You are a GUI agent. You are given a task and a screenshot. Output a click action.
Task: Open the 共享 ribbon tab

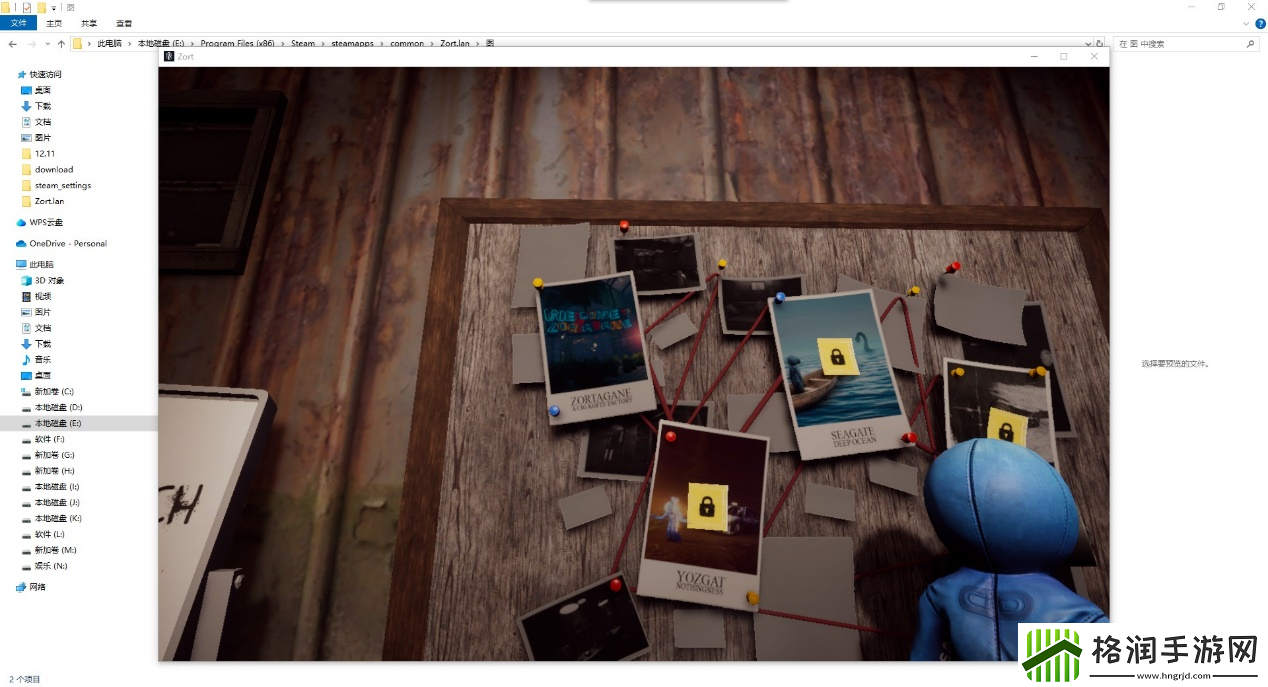pyautogui.click(x=89, y=23)
